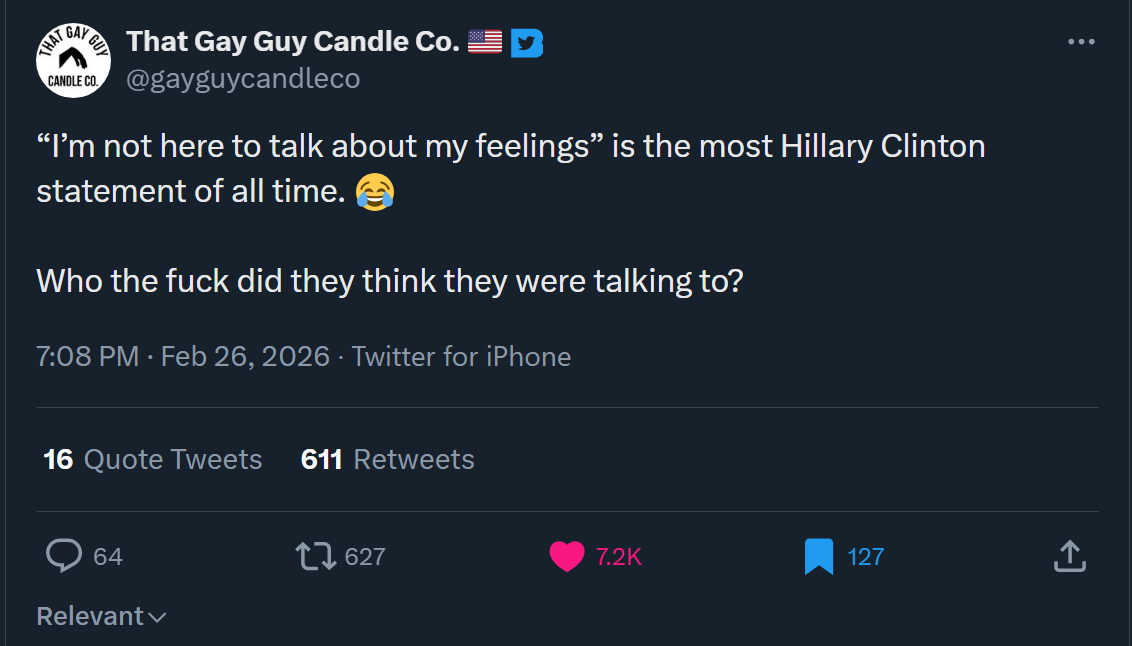Click the 7:08 PM timestamp

pos(88,357)
